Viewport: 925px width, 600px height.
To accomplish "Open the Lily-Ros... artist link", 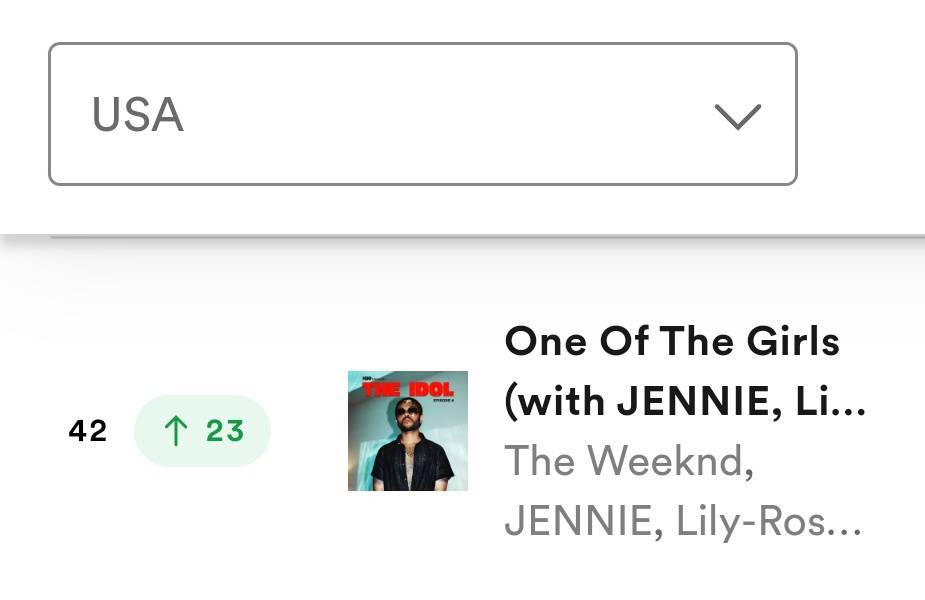I will point(769,521).
